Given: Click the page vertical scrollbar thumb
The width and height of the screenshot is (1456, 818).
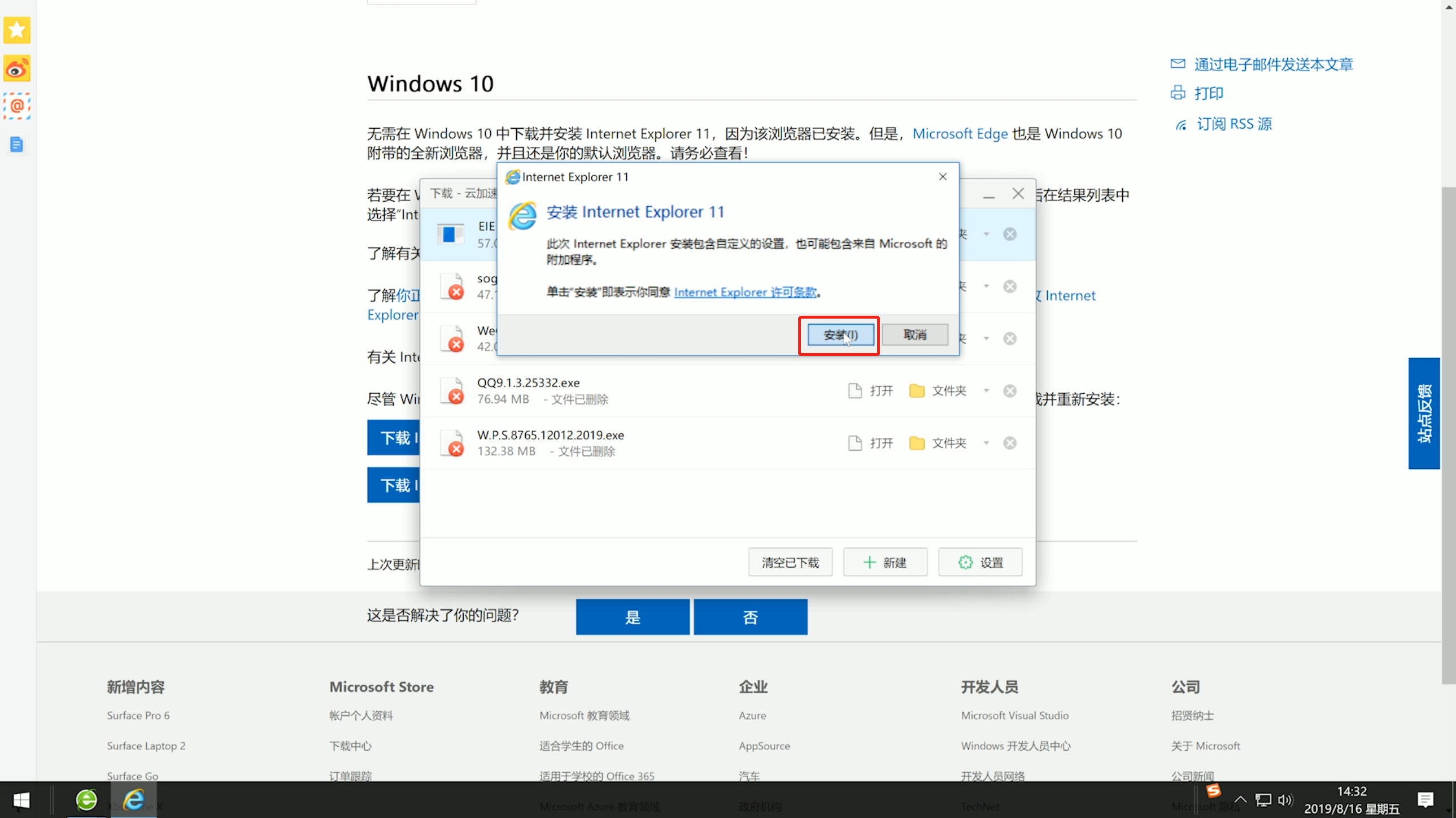Looking at the screenshot, I should point(1449,436).
